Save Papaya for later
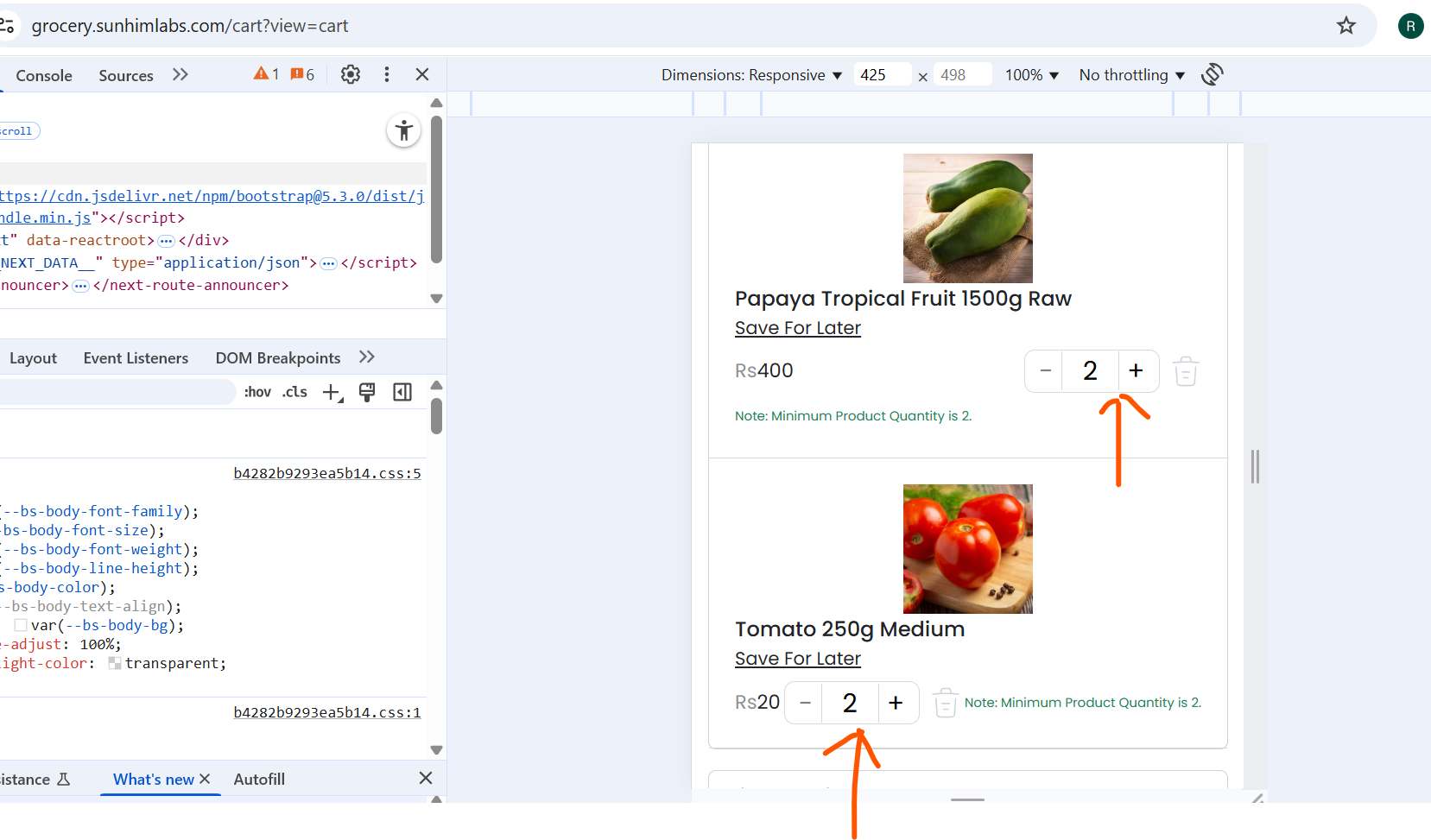1431x840 pixels. tap(798, 328)
